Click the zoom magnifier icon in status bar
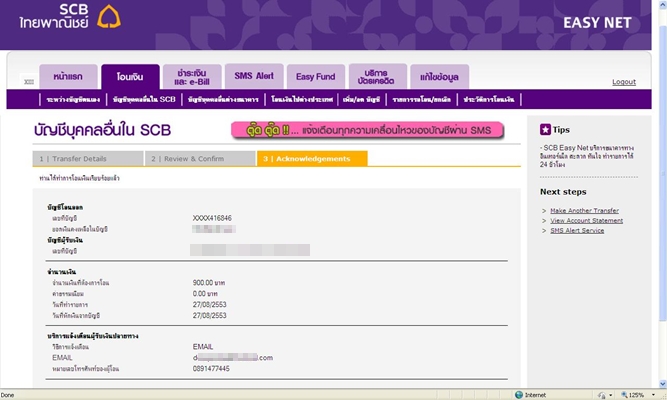 [x=624, y=395]
